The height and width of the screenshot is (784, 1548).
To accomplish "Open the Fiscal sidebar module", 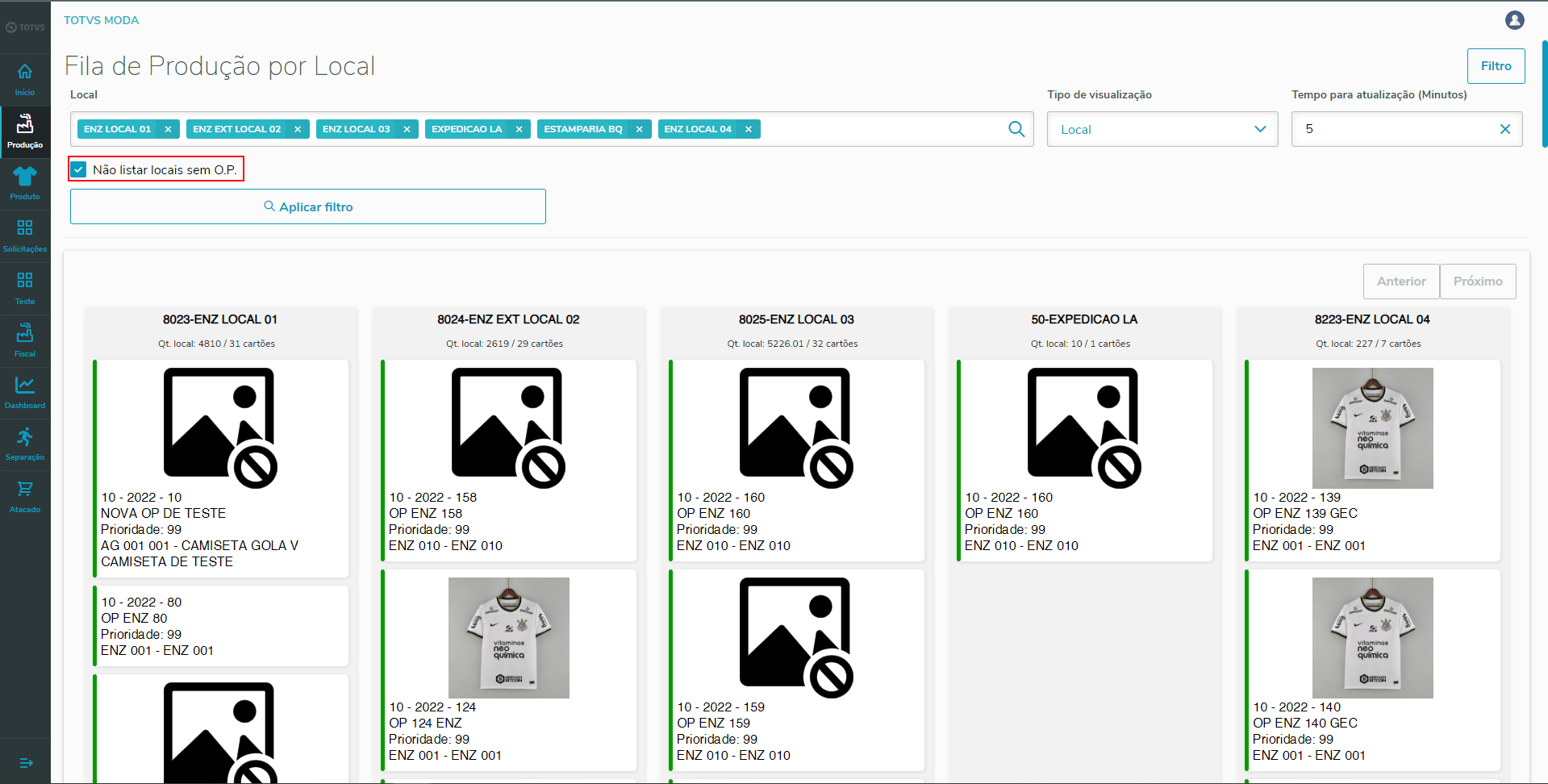I will click(25, 340).
